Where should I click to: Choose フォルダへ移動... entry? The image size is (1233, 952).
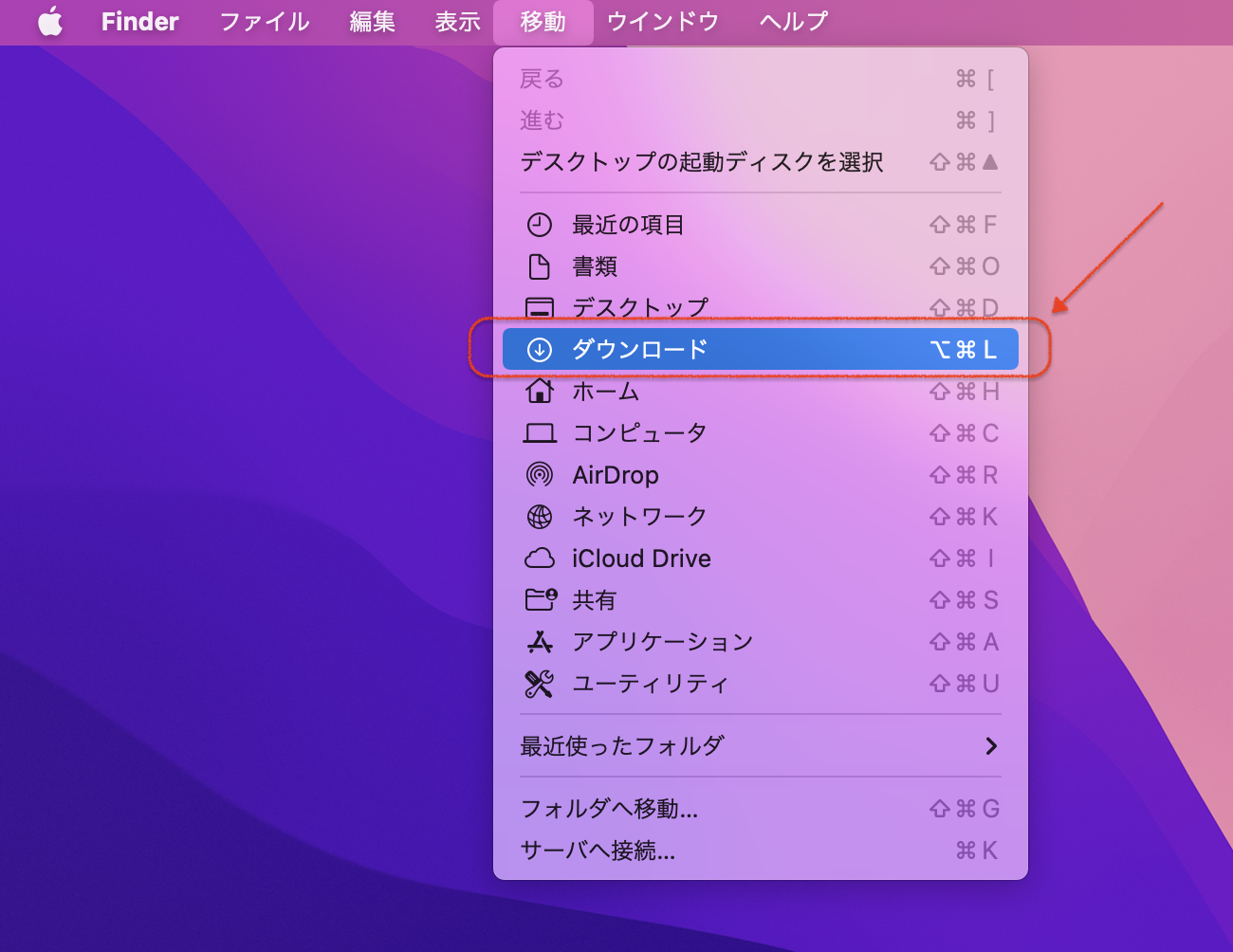click(760, 809)
